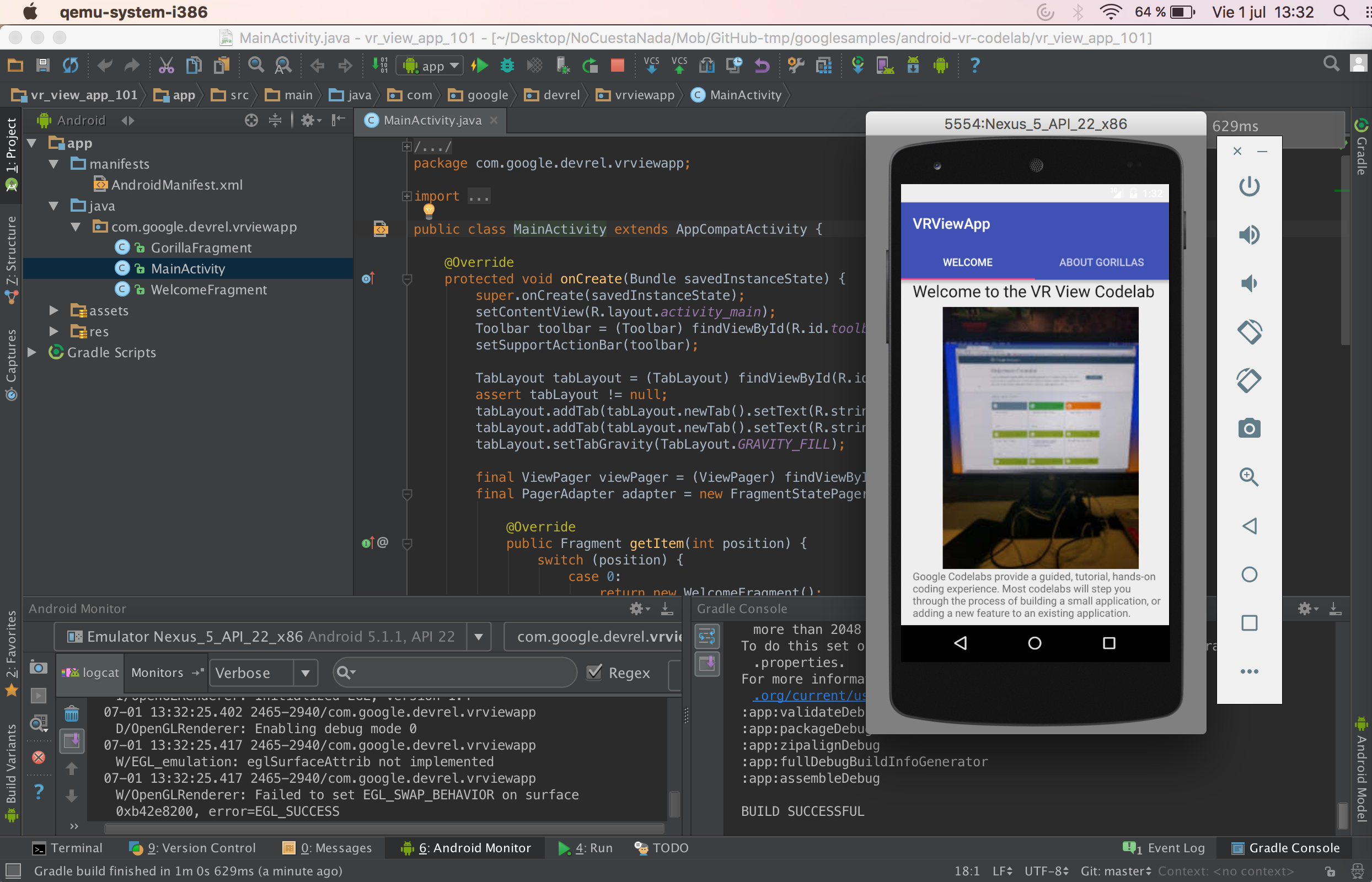Click the Save All floppy icon
1372x882 pixels.
click(43, 65)
